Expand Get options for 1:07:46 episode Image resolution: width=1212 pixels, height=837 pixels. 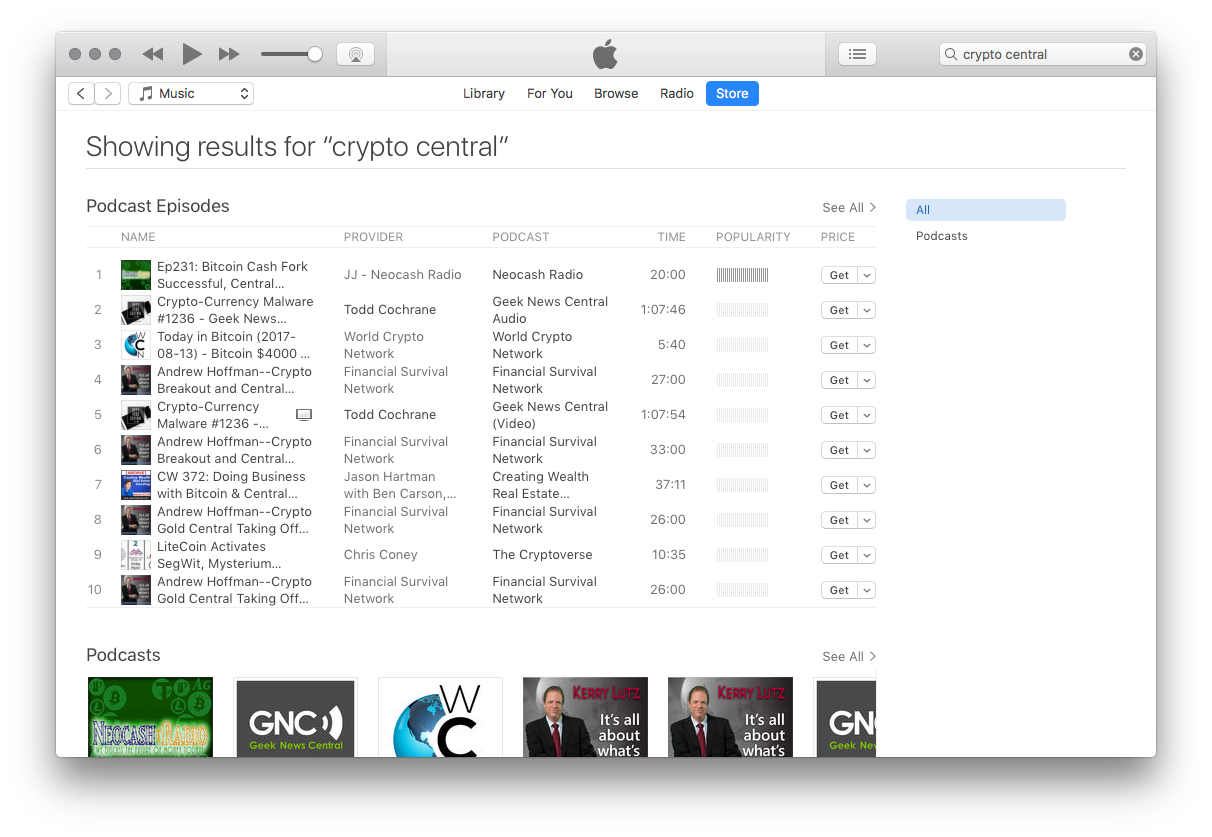[867, 310]
